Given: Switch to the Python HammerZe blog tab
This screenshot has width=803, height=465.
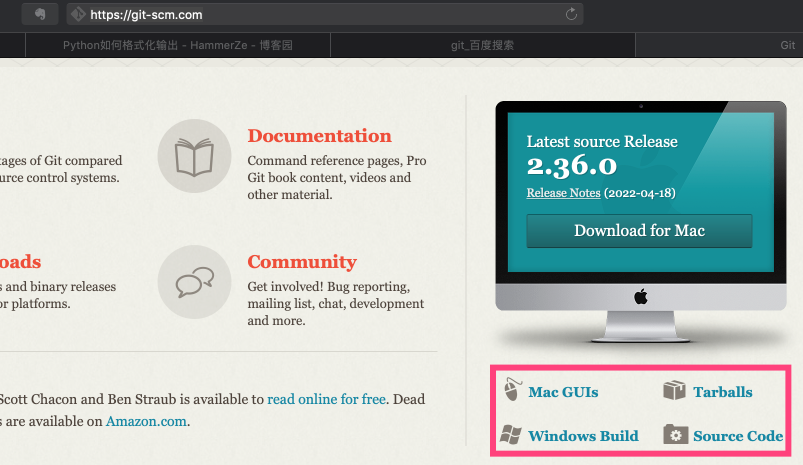Looking at the screenshot, I should 178,45.
